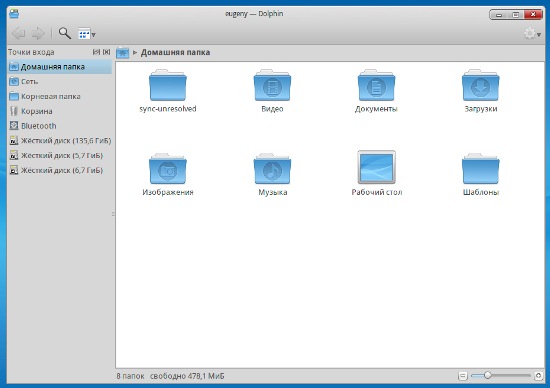
Task: Select the Изображения folder icon
Action: coord(168,169)
